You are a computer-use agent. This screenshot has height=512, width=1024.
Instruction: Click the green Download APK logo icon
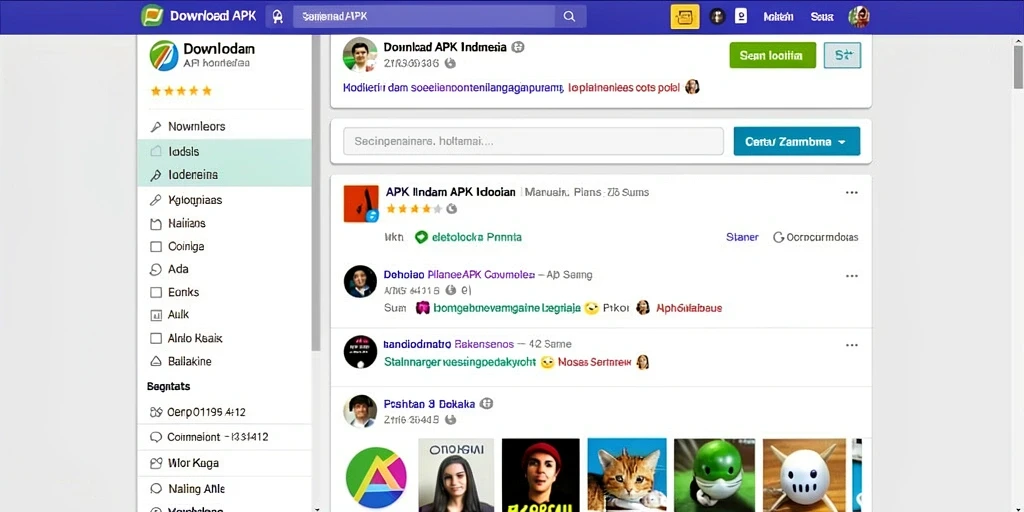click(x=152, y=16)
